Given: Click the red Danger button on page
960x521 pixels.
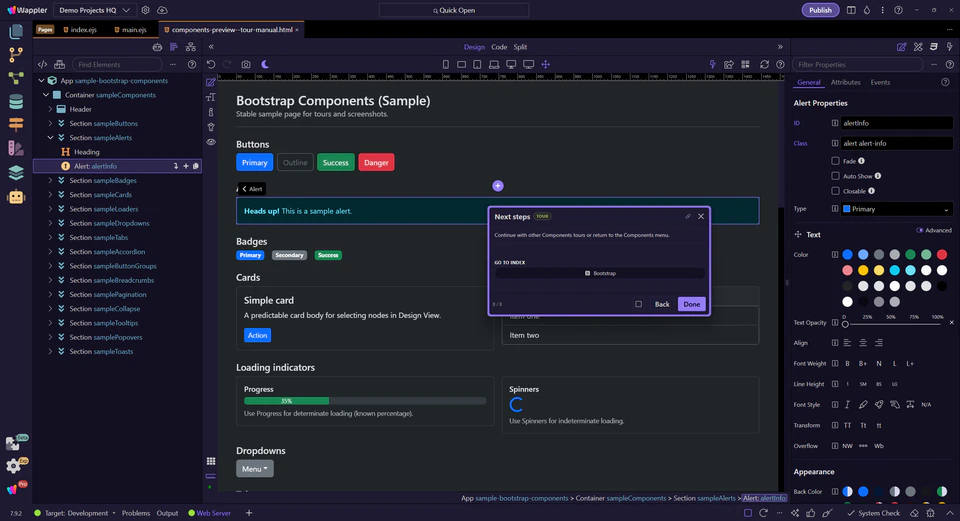Looking at the screenshot, I should tap(376, 162).
